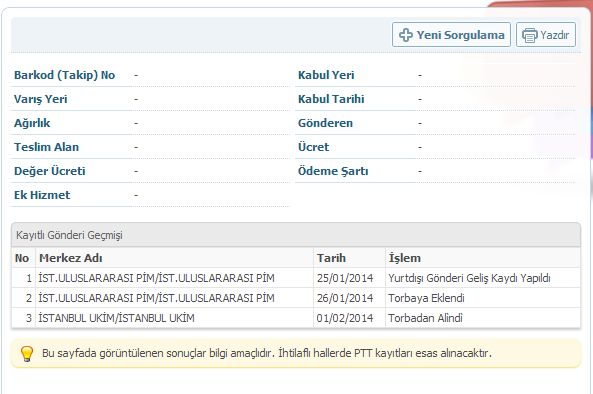Click the light bulb info icon
The height and width of the screenshot is (394, 593).
27,354
